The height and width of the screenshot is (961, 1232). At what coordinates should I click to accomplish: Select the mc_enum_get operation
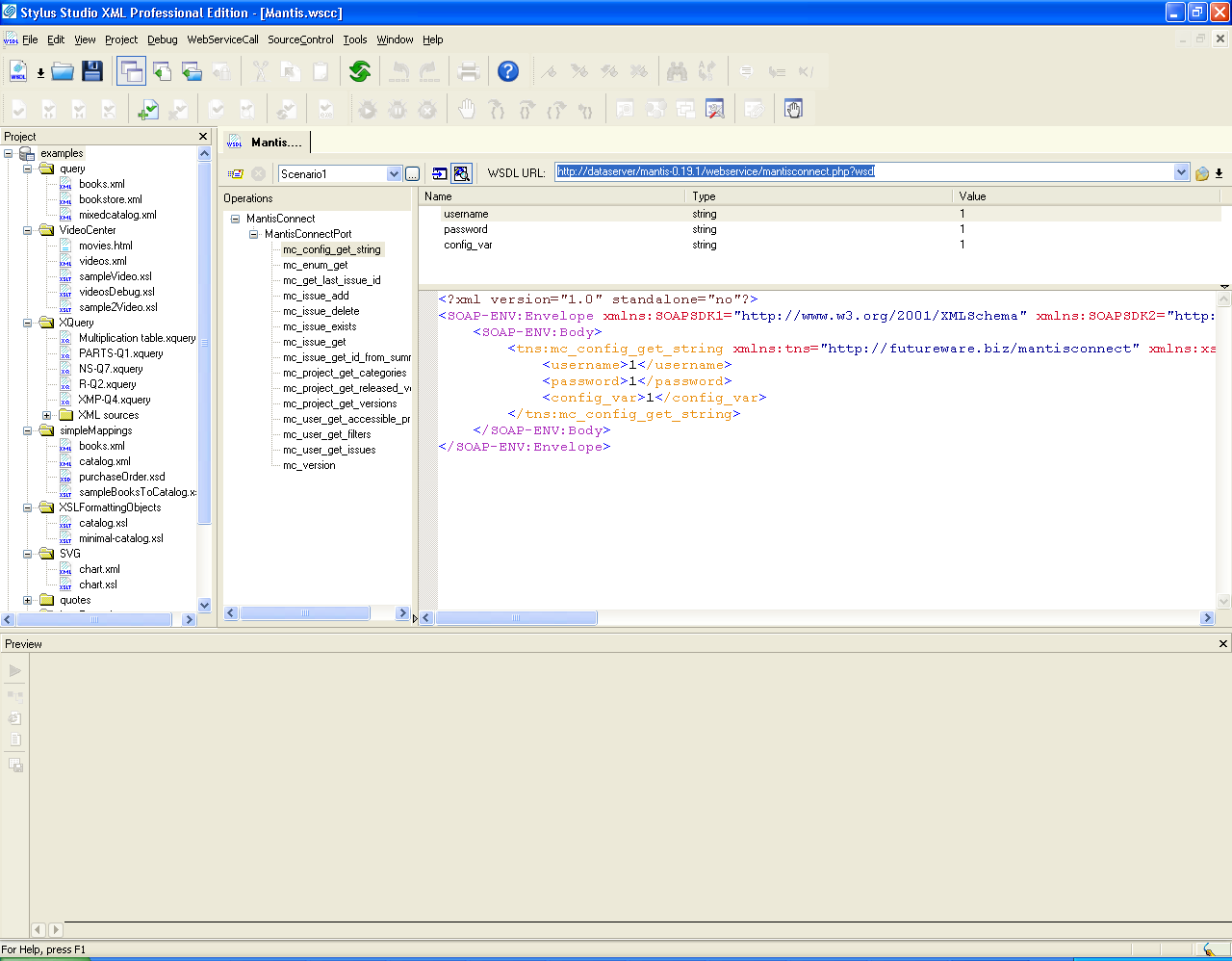tap(316, 265)
